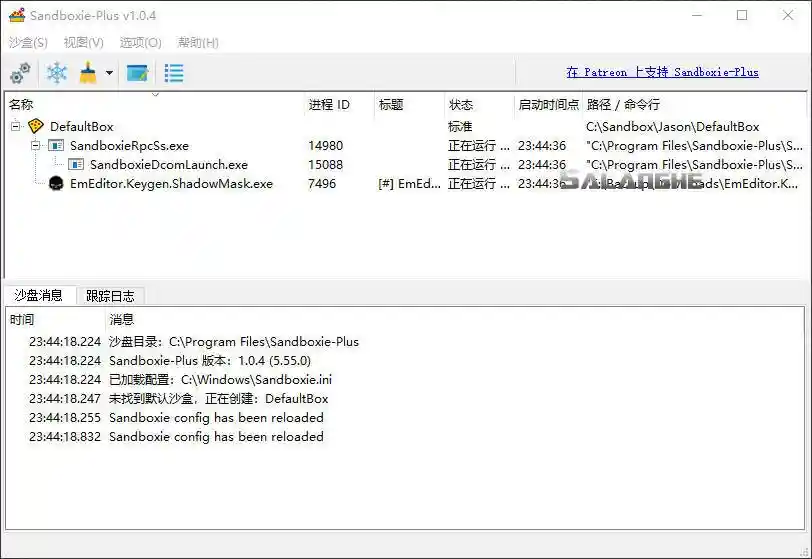The height and width of the screenshot is (559, 812).
Task: Select the SandboxieRpcSs.exe row
Action: [406, 146]
